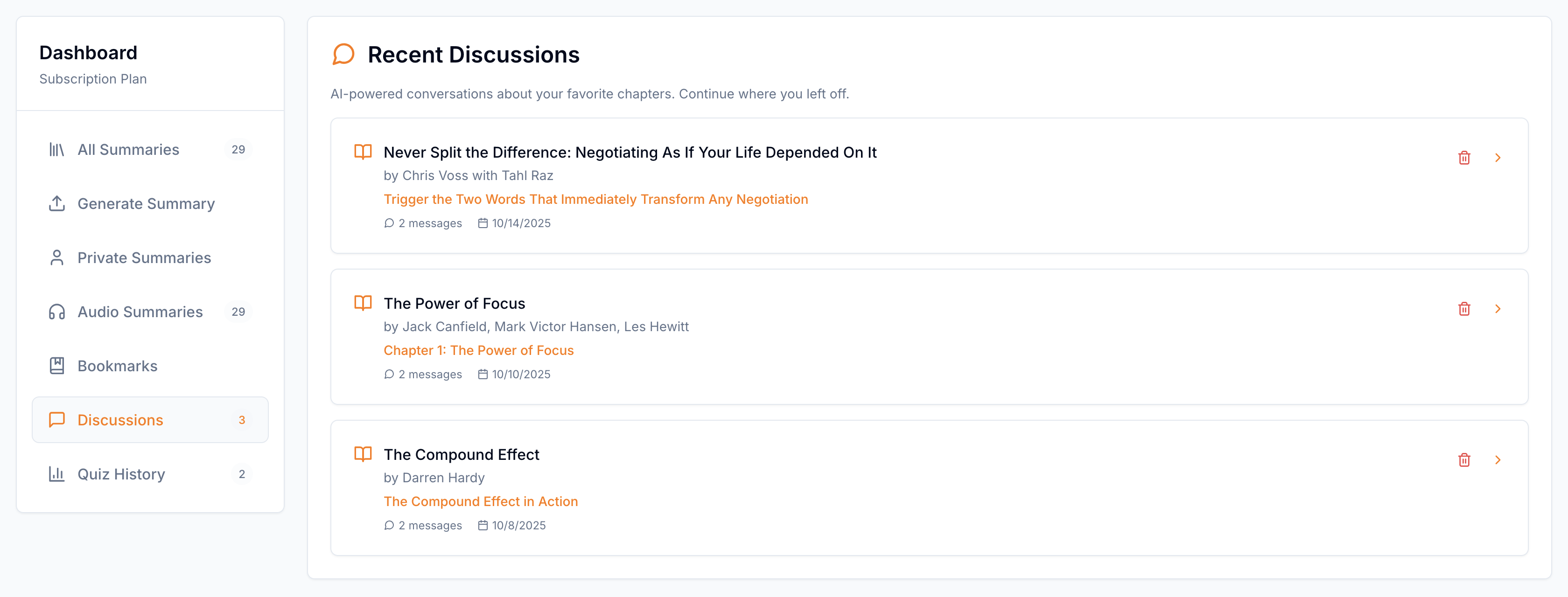Click the upload icon for Generate Summary
The width and height of the screenshot is (1568, 597).
56,203
